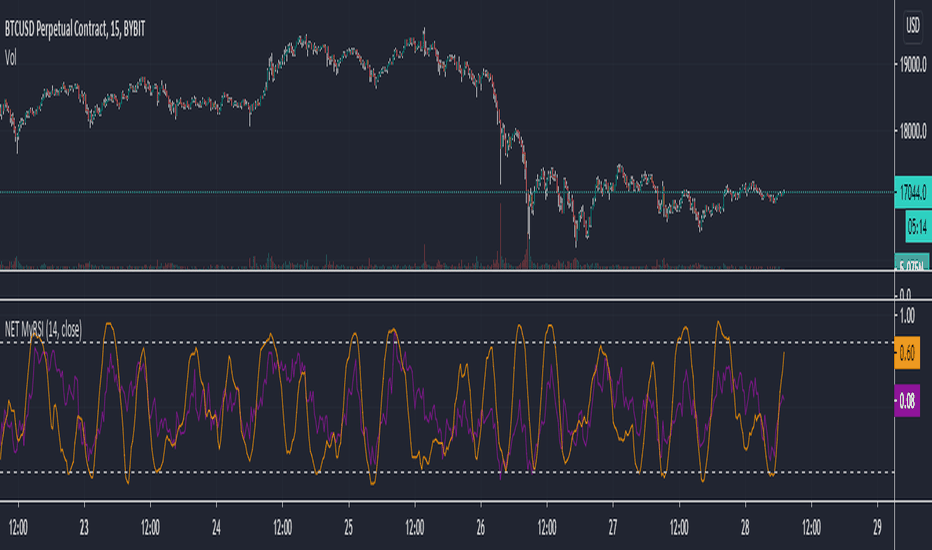Select the BTCUSD Perpetual Contract symbol title

point(75,29)
